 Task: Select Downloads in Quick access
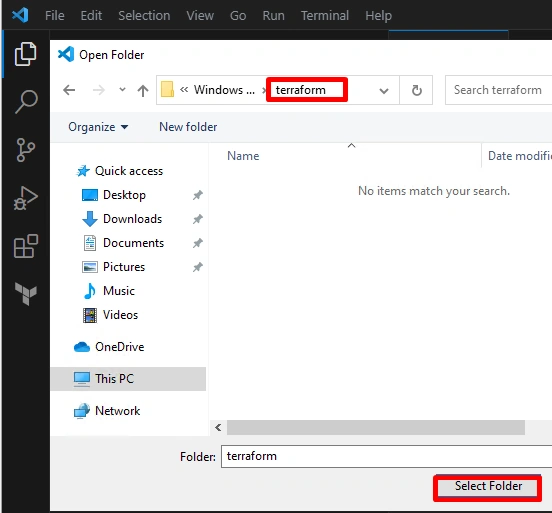[x=132, y=219]
